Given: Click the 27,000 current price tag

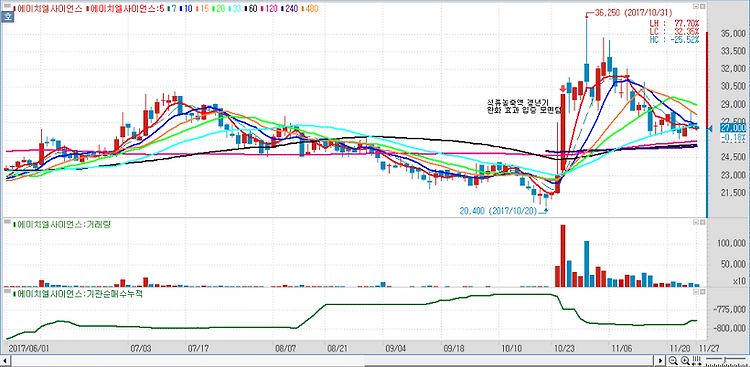Looking at the screenshot, I should 732,128.
